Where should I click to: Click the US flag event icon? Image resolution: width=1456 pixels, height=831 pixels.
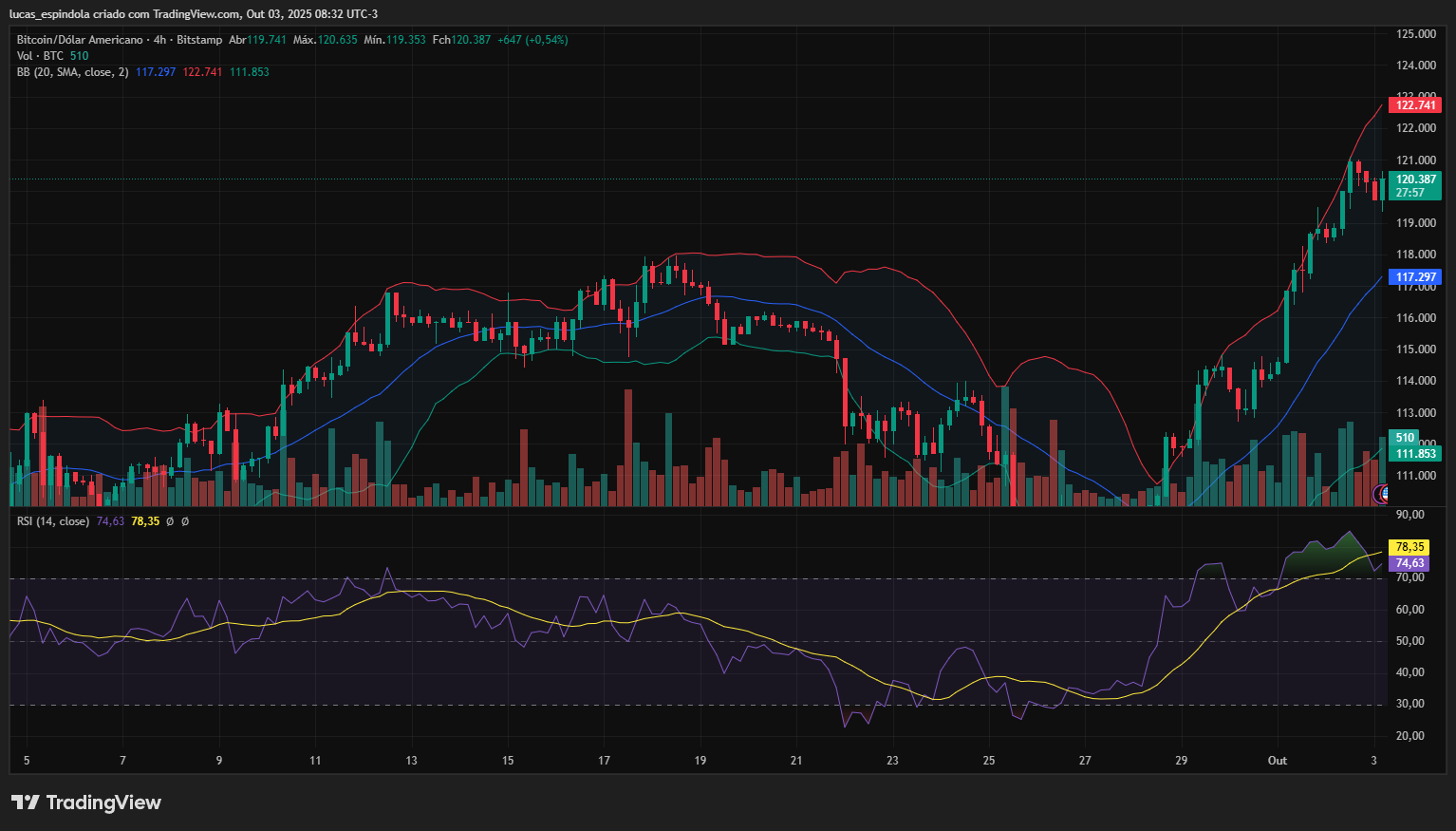coord(1383,494)
